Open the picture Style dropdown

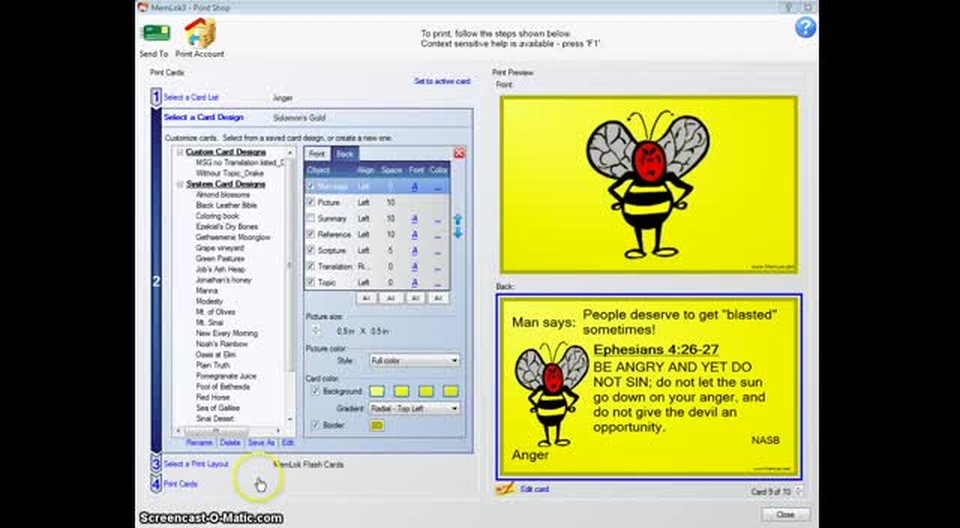tap(414, 361)
